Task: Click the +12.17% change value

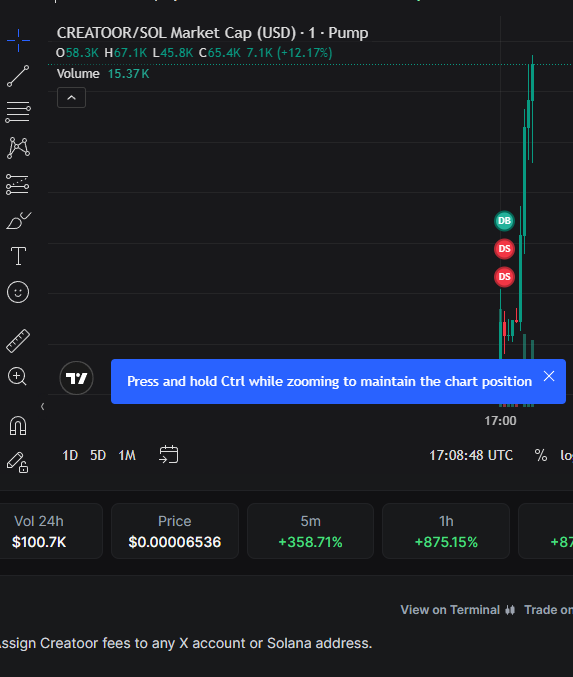Action: 304,53
